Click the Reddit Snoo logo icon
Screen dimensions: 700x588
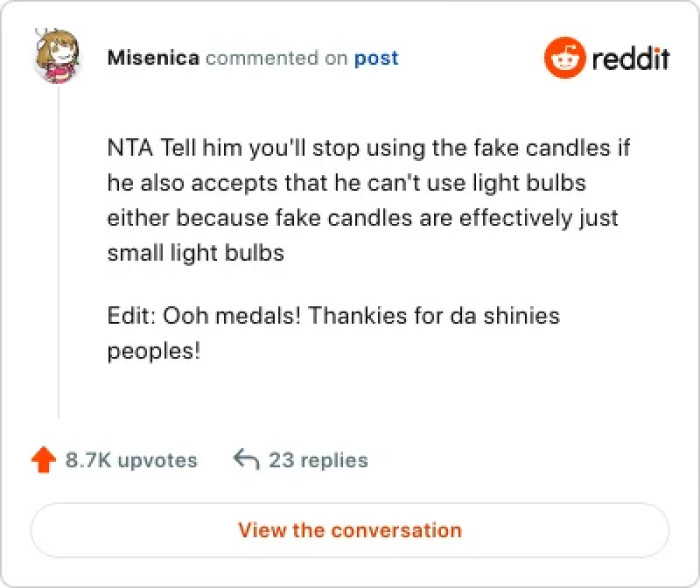563,59
